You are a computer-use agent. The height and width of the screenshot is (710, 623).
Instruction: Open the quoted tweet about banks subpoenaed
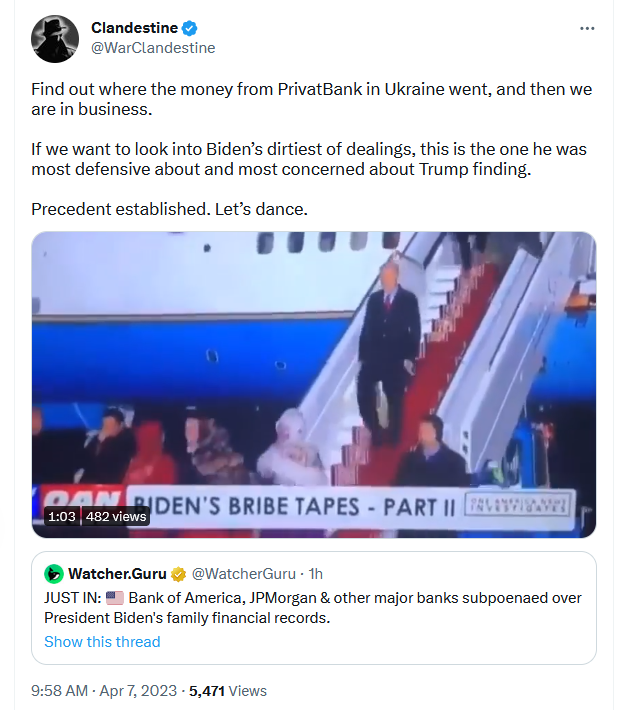(313, 608)
